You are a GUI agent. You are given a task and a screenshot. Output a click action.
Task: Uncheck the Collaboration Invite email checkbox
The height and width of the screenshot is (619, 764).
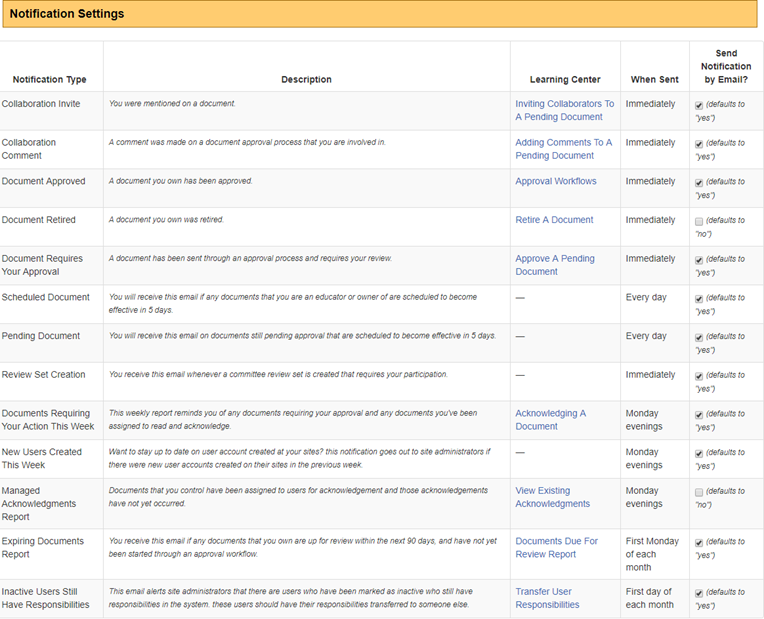(x=699, y=105)
